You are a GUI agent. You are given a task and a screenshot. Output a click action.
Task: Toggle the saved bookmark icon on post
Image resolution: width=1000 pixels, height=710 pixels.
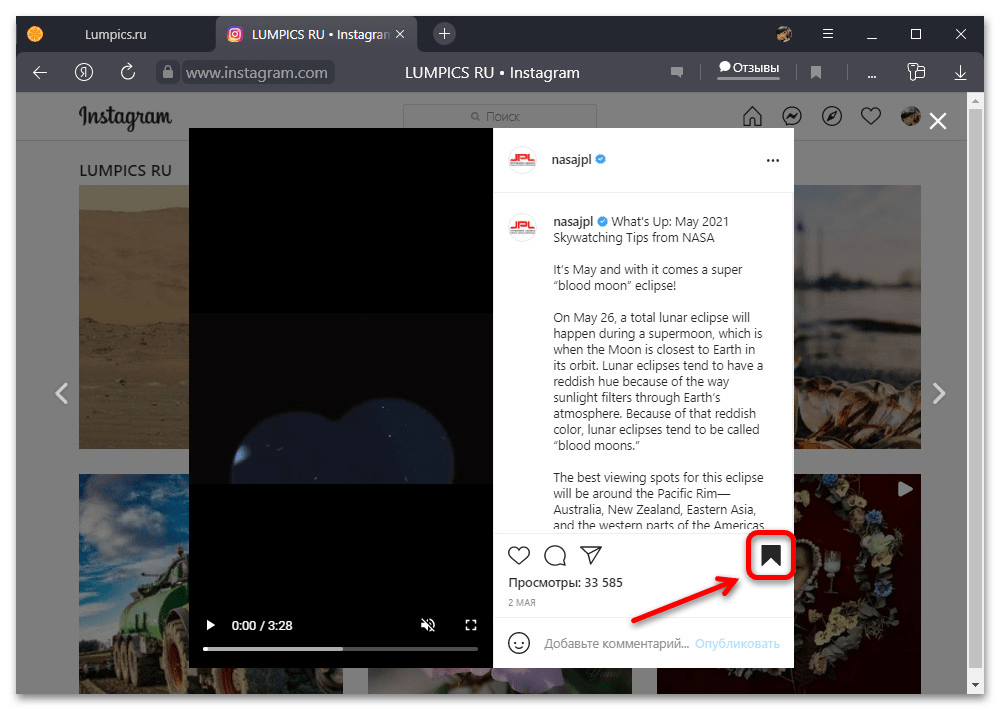pos(770,556)
